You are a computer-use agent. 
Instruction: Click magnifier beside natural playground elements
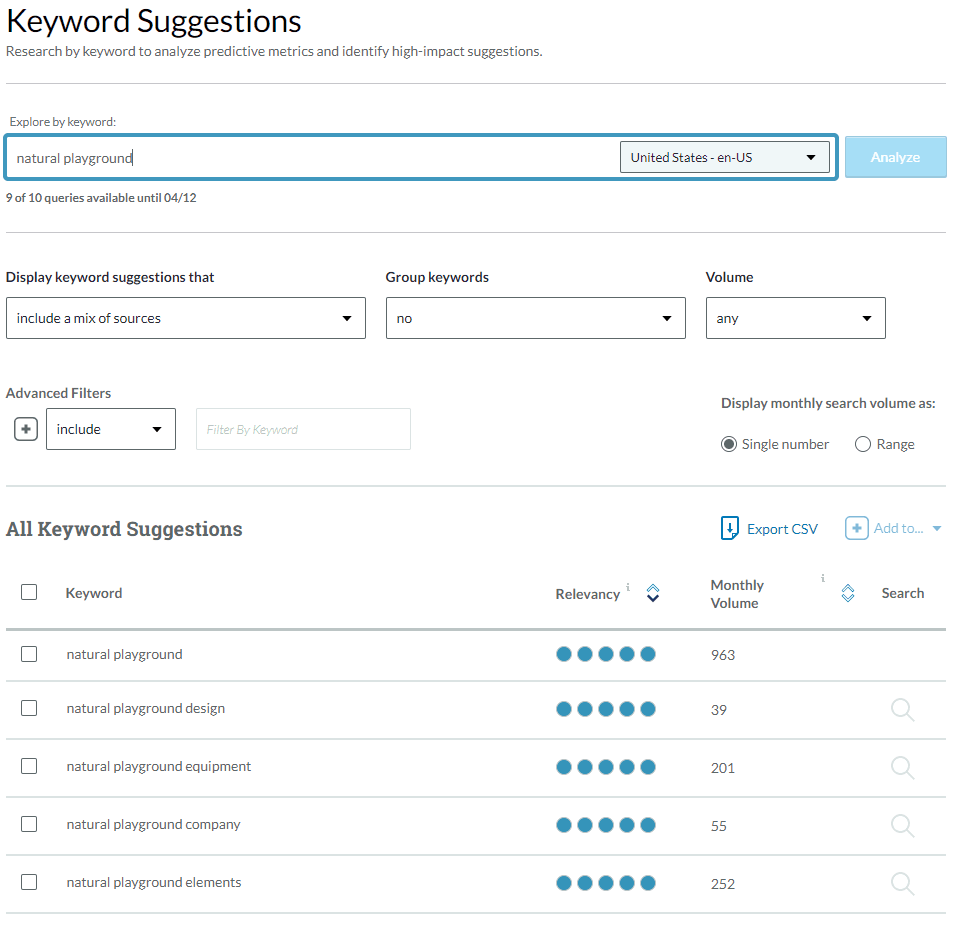pyautogui.click(x=902, y=884)
